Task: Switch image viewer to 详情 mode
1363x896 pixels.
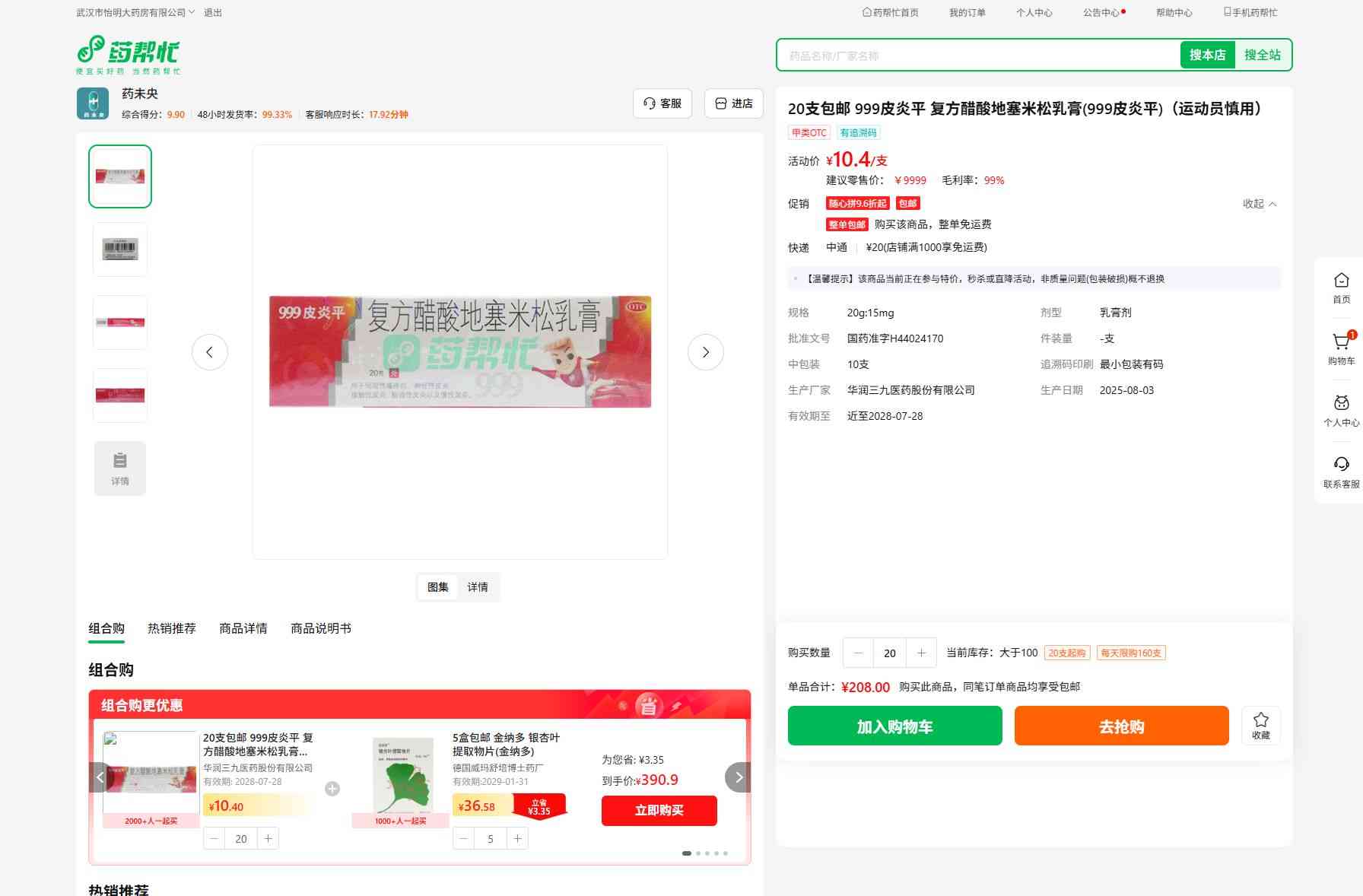Action: (478, 587)
